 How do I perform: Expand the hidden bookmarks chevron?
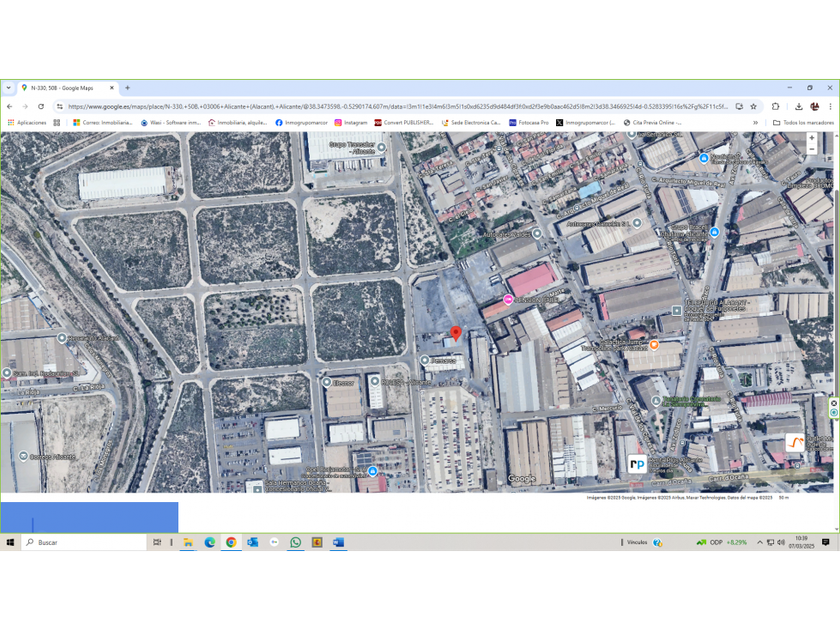pos(755,123)
